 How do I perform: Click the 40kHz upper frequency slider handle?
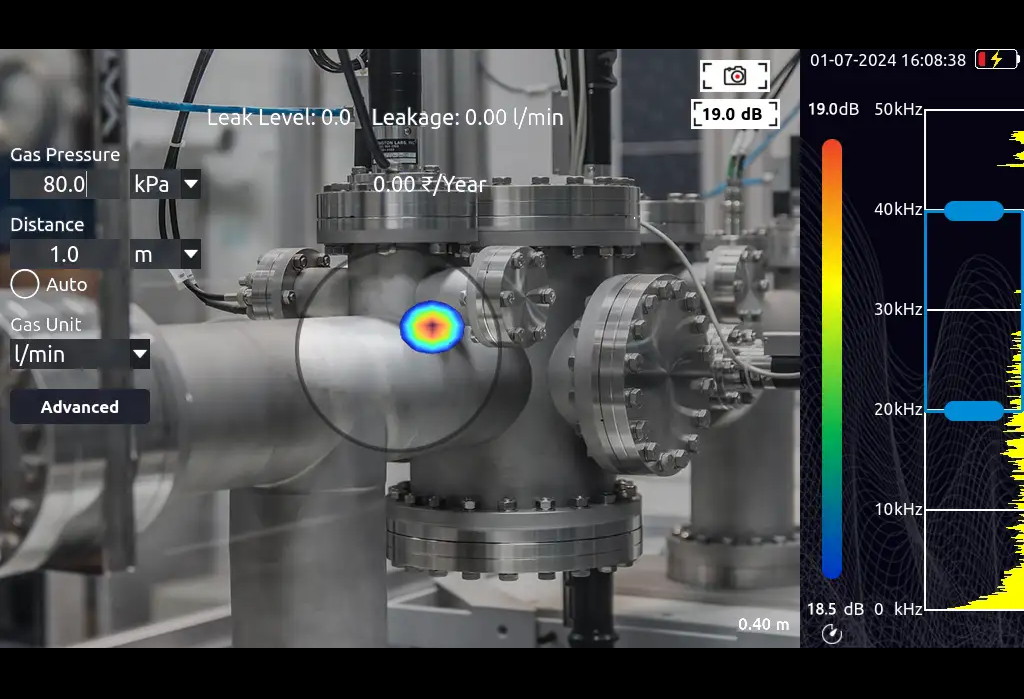pyautogui.click(x=973, y=210)
